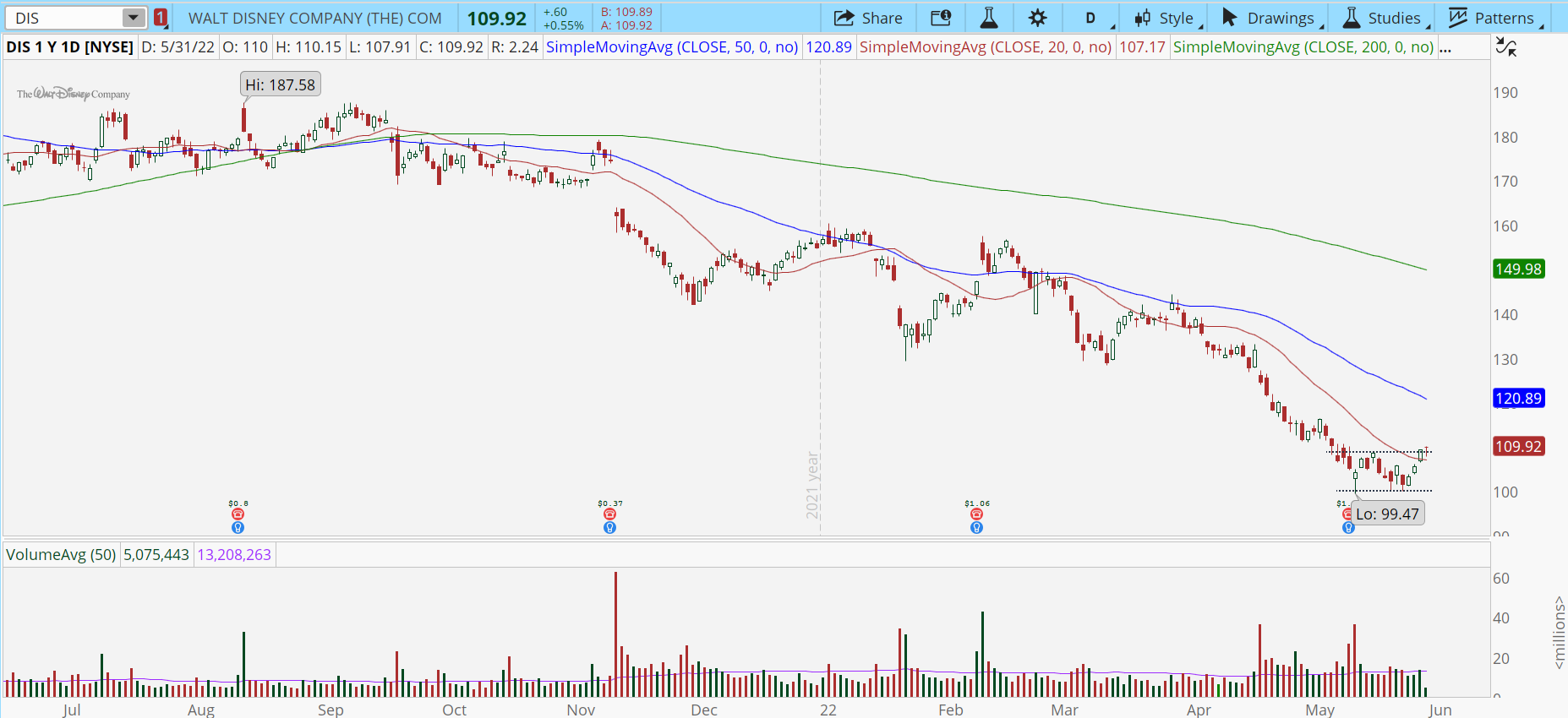Viewport: 1568px width, 718px height.
Task: Click the 'Sep' label on time axis
Action: click(331, 710)
